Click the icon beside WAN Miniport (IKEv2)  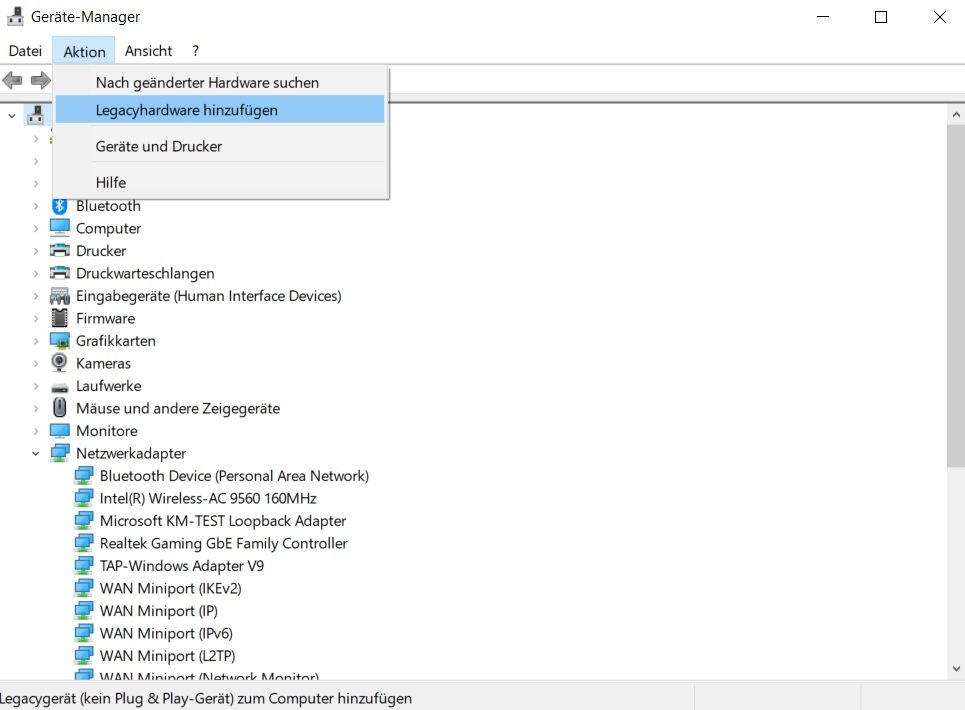(x=84, y=588)
